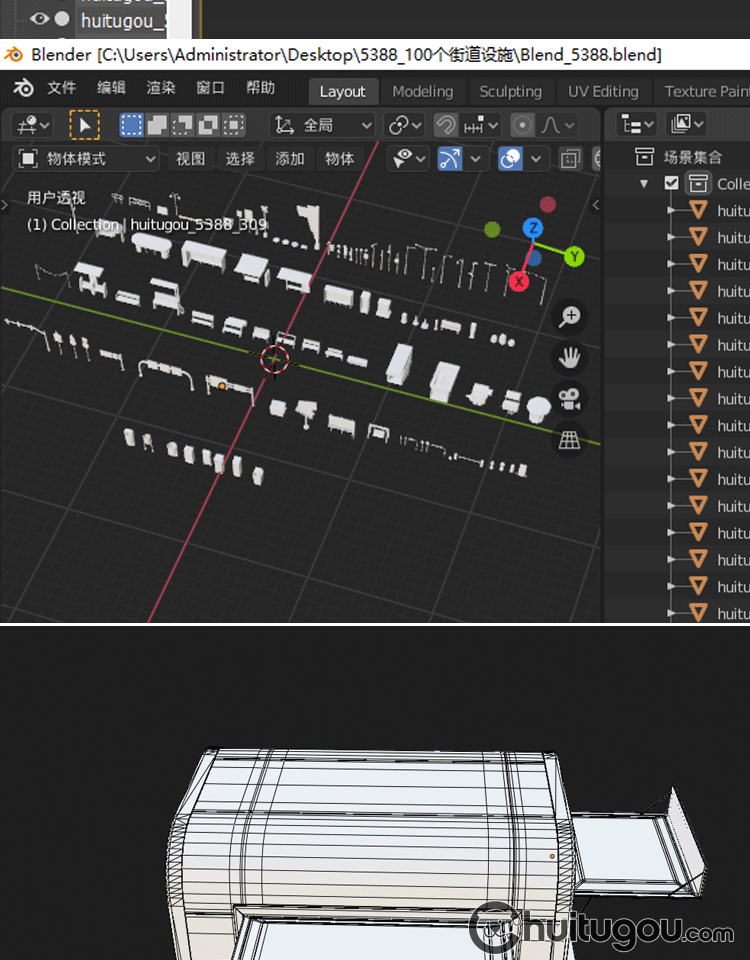Click the zoom magnifier icon in viewport
Image resolution: width=750 pixels, height=960 pixels.
[570, 317]
